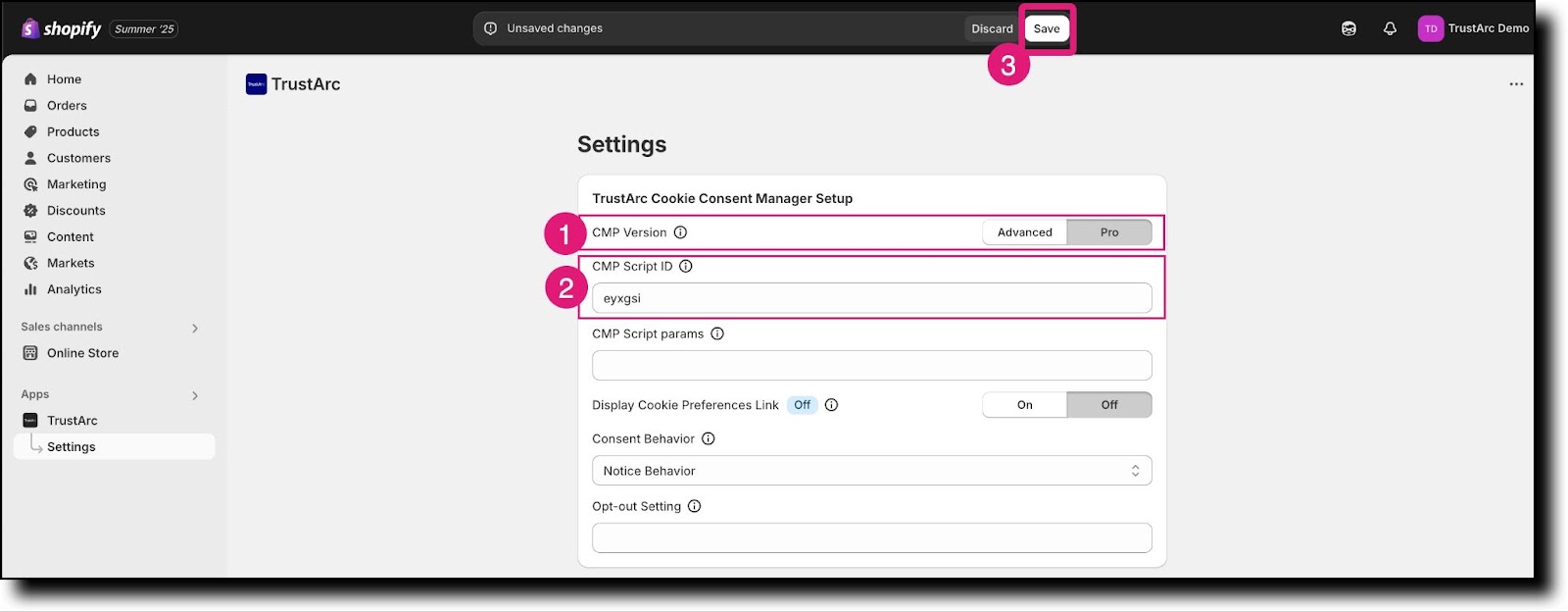
Task: Save the unsaved changes
Action: point(1047,28)
